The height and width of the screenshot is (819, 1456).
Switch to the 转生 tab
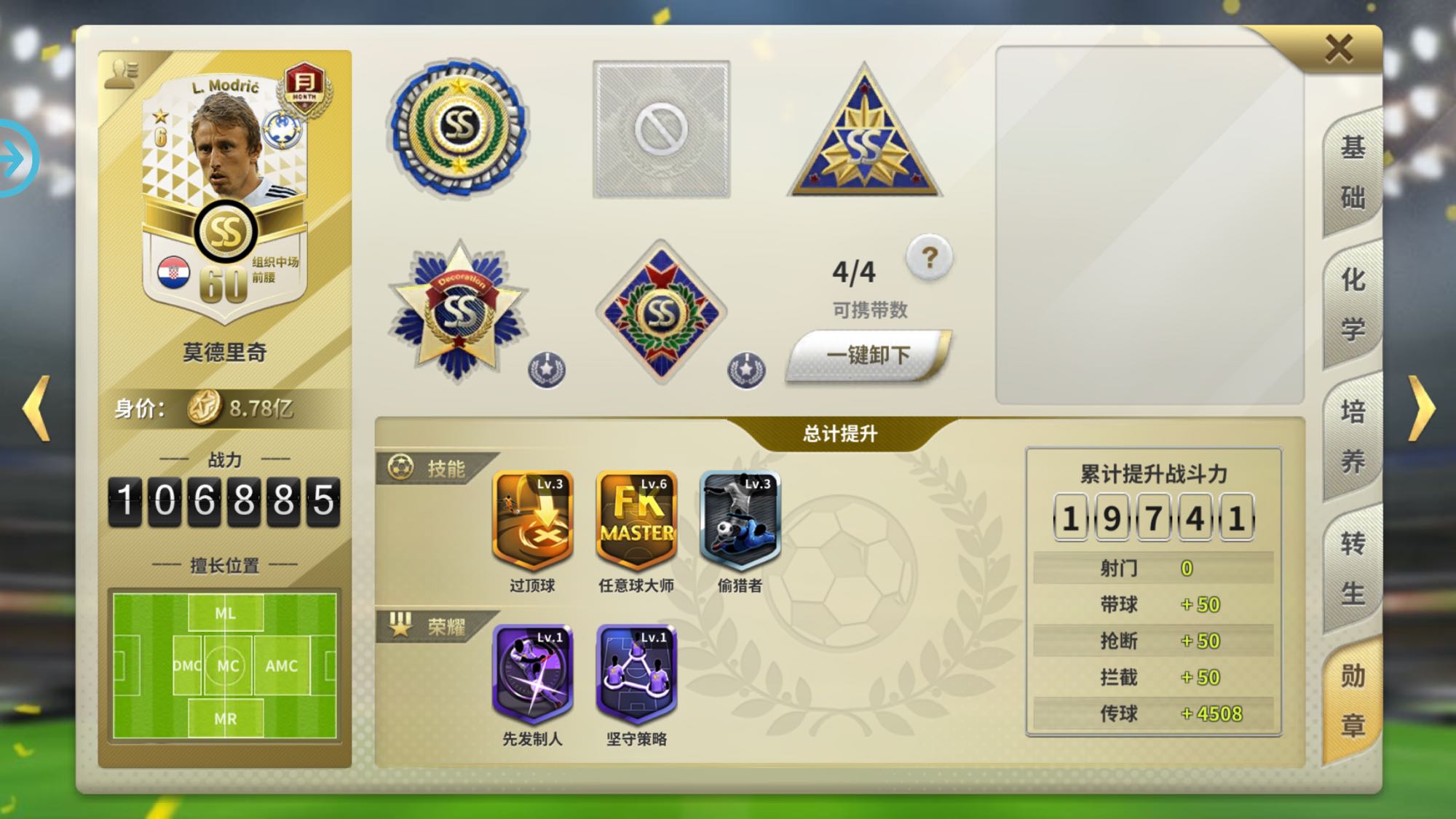pyautogui.click(x=1353, y=569)
